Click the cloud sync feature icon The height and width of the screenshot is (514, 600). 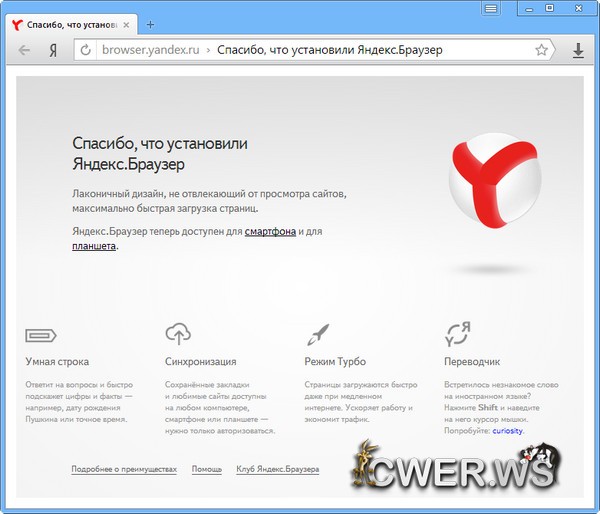[x=178, y=334]
